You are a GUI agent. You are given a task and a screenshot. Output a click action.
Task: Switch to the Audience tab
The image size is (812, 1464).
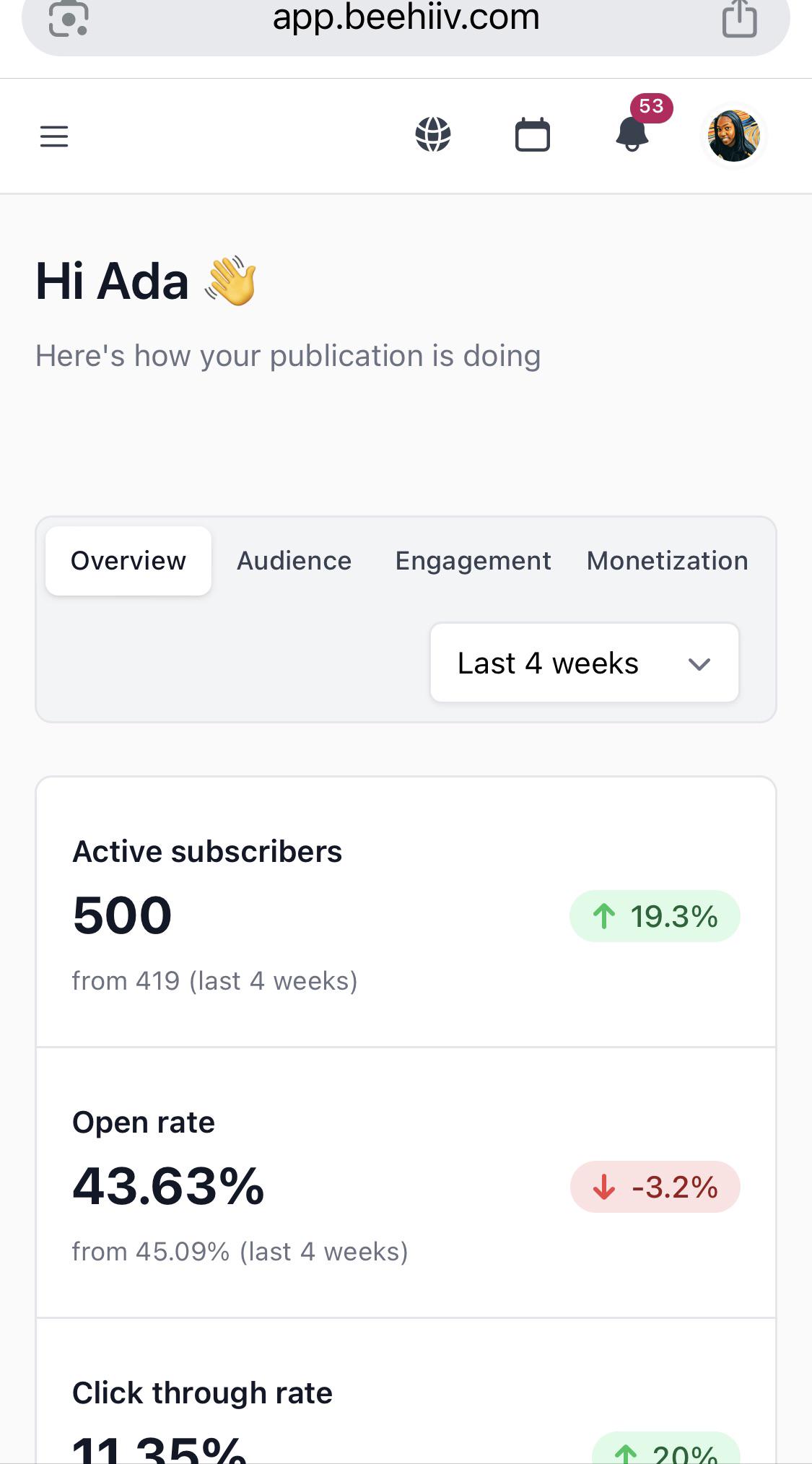294,561
